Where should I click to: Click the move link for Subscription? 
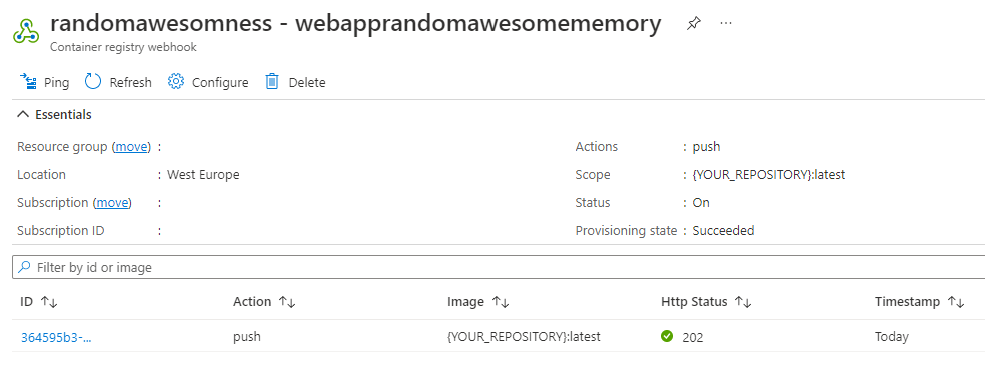[x=114, y=203]
